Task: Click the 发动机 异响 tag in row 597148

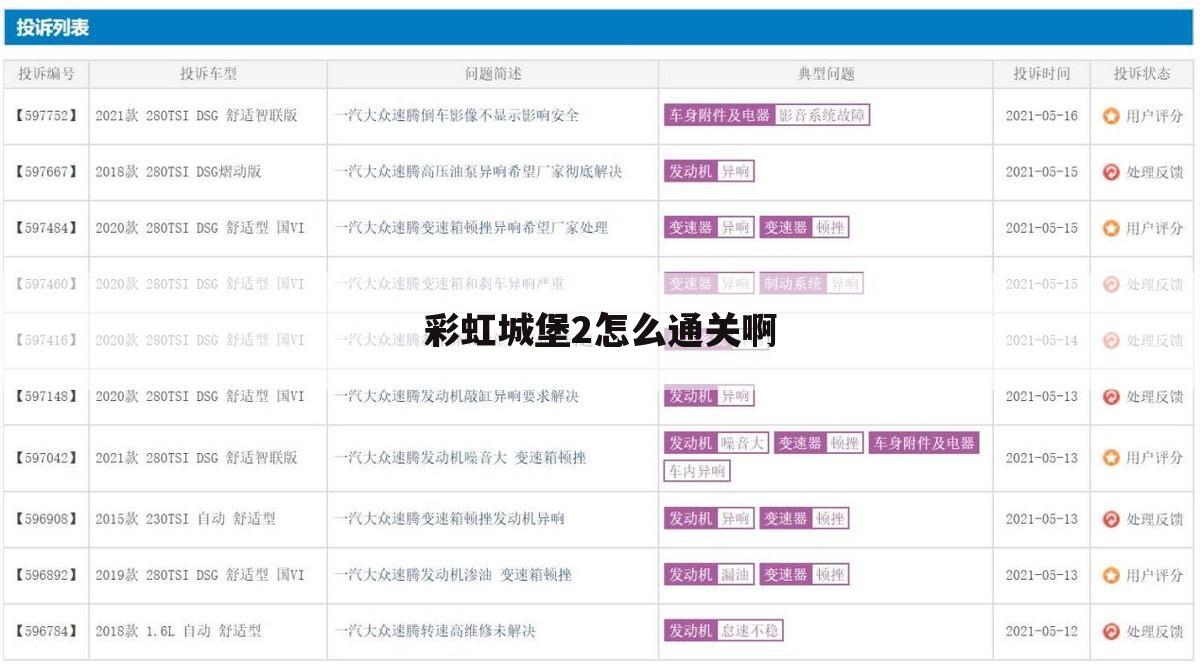Action: 709,396
